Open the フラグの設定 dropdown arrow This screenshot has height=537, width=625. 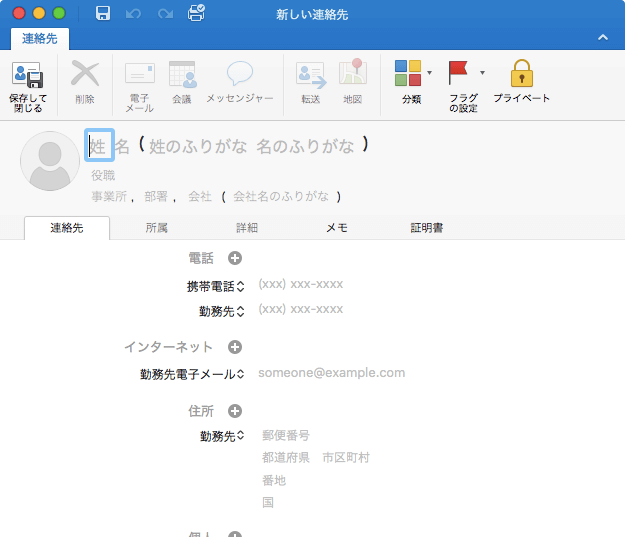click(482, 73)
